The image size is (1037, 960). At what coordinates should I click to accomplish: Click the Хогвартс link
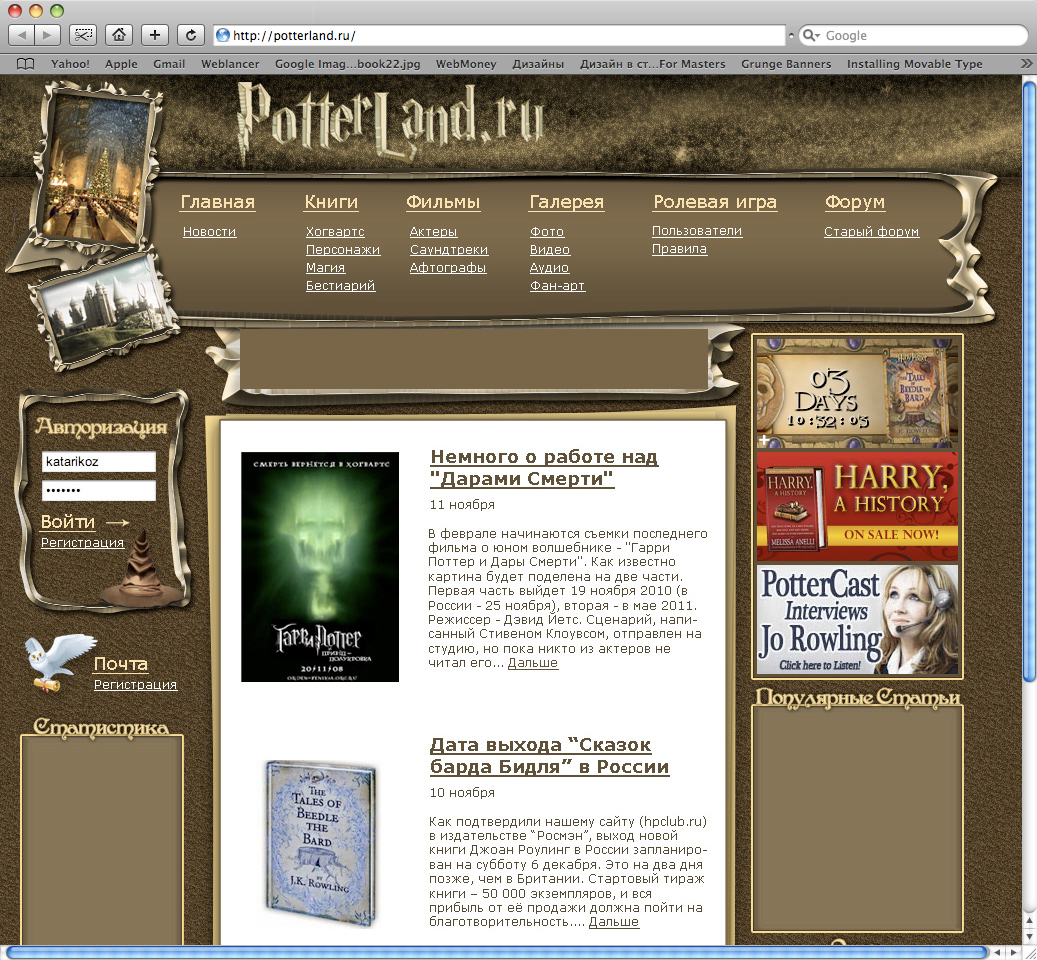pos(335,232)
